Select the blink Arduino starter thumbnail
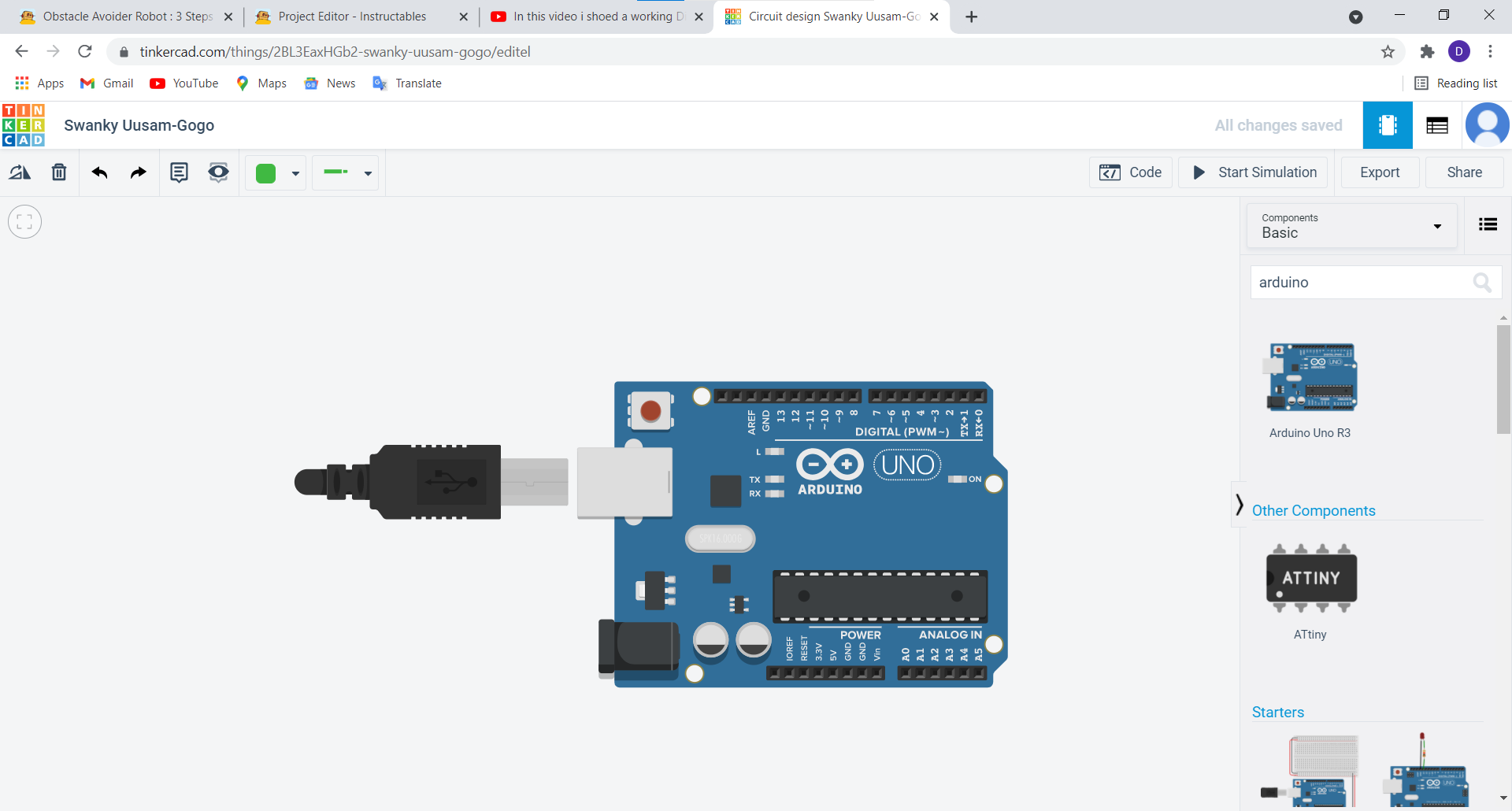Image resolution: width=1512 pixels, height=811 pixels. (x=1427, y=770)
